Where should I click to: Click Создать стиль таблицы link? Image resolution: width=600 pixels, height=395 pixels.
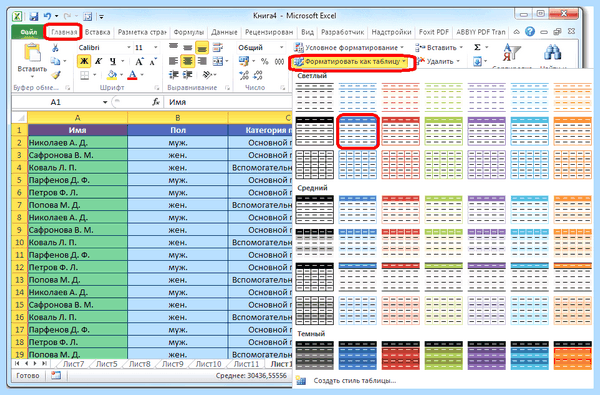(354, 381)
